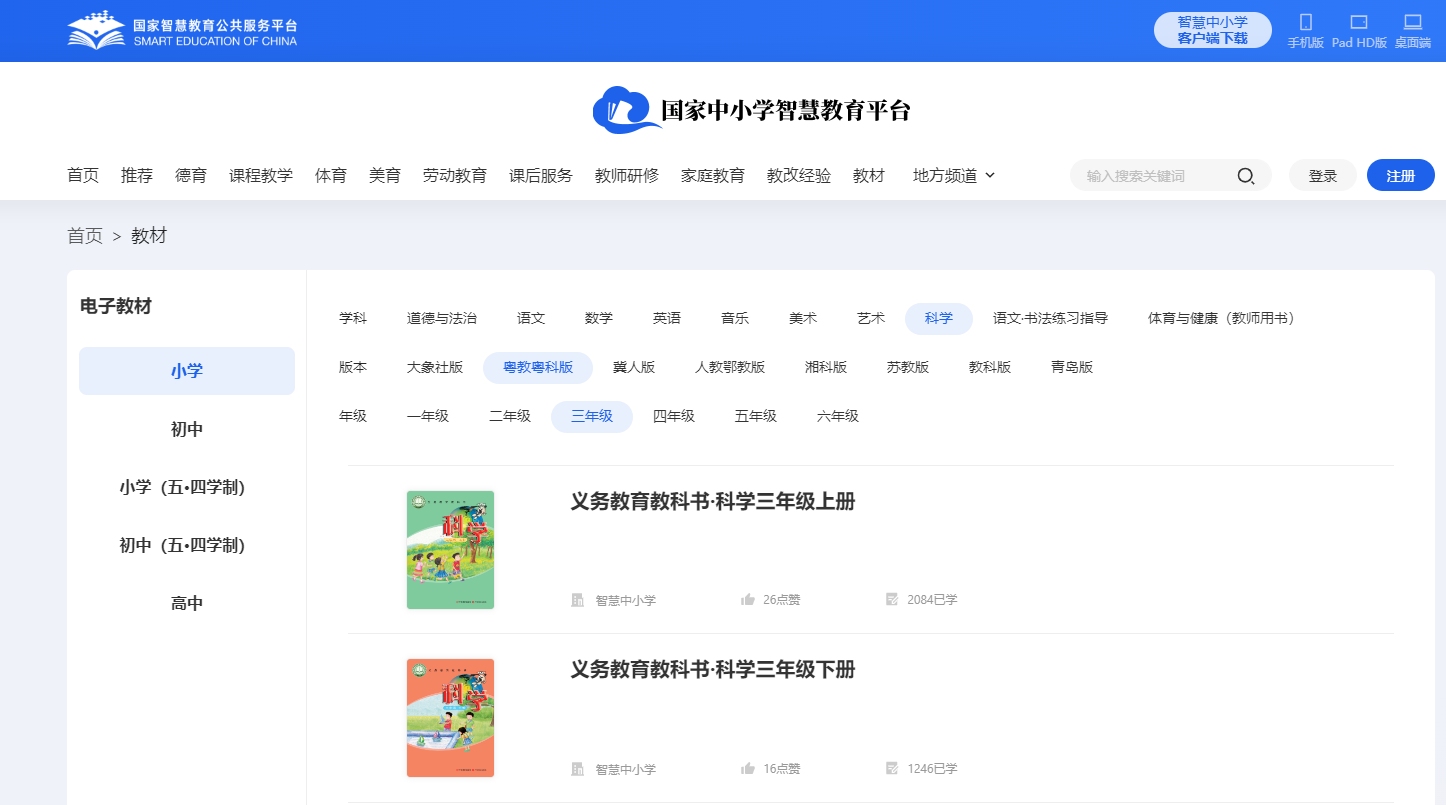Switch to the 课后服务 menu item
The image size is (1446, 805).
540,175
